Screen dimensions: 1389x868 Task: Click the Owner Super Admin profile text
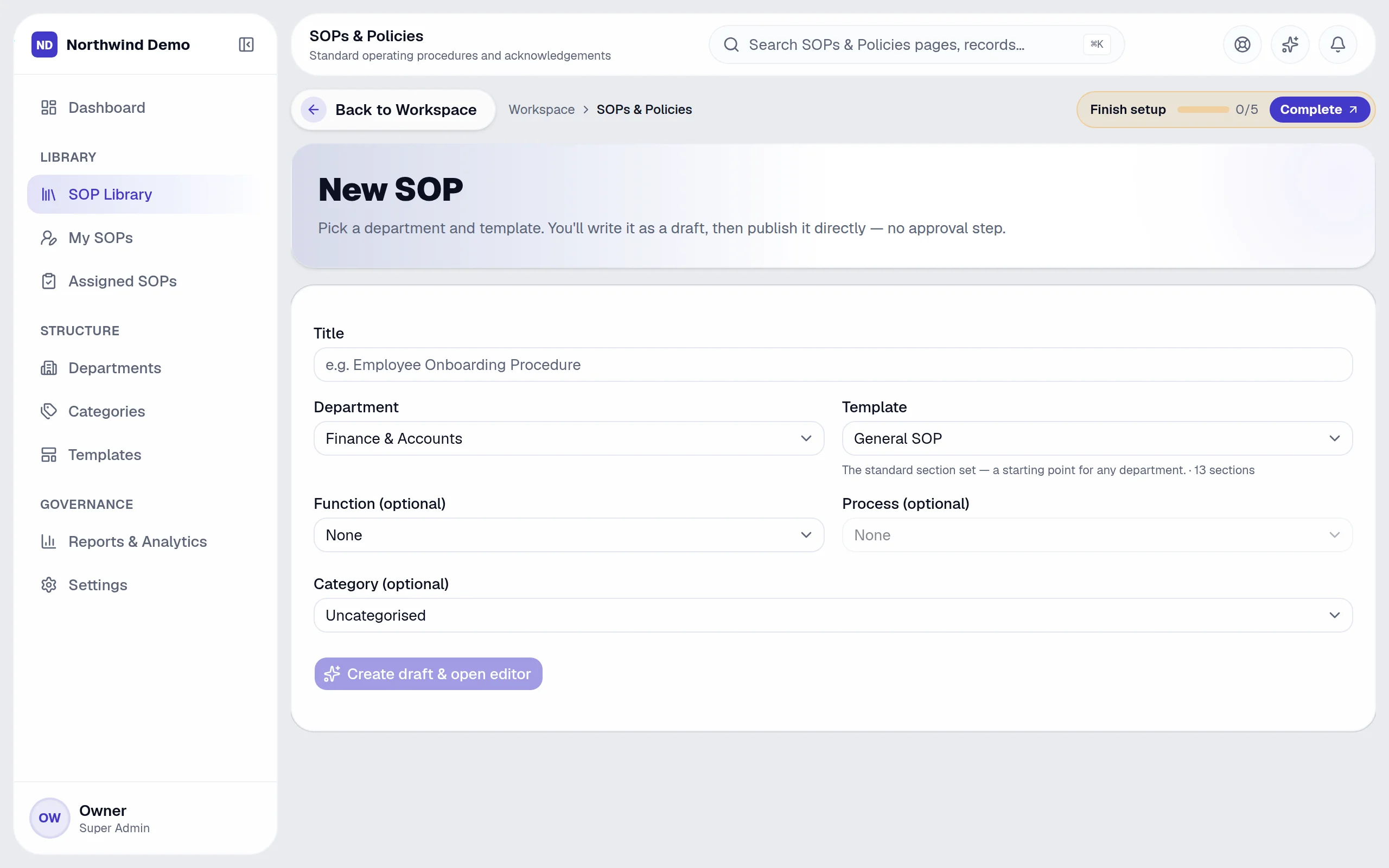tap(114, 819)
